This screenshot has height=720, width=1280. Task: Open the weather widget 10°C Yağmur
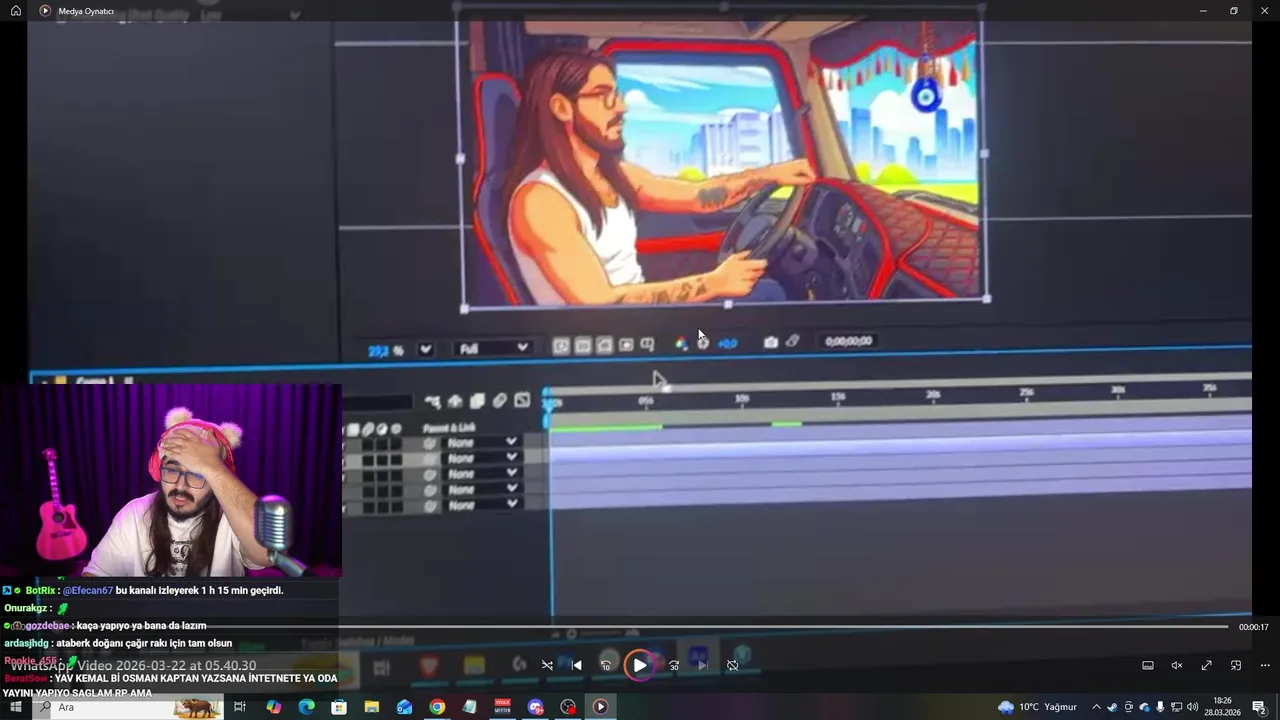pos(1037,707)
